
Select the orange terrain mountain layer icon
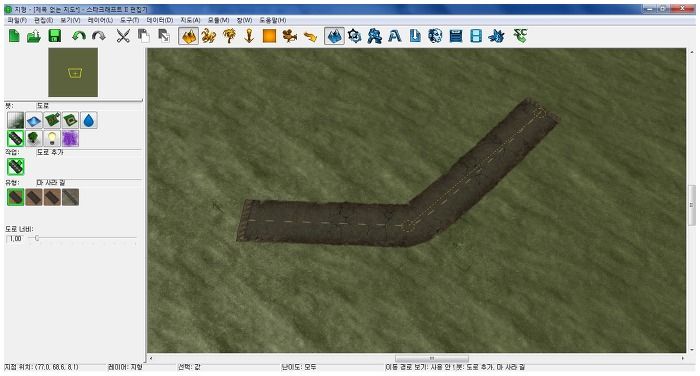tap(189, 36)
